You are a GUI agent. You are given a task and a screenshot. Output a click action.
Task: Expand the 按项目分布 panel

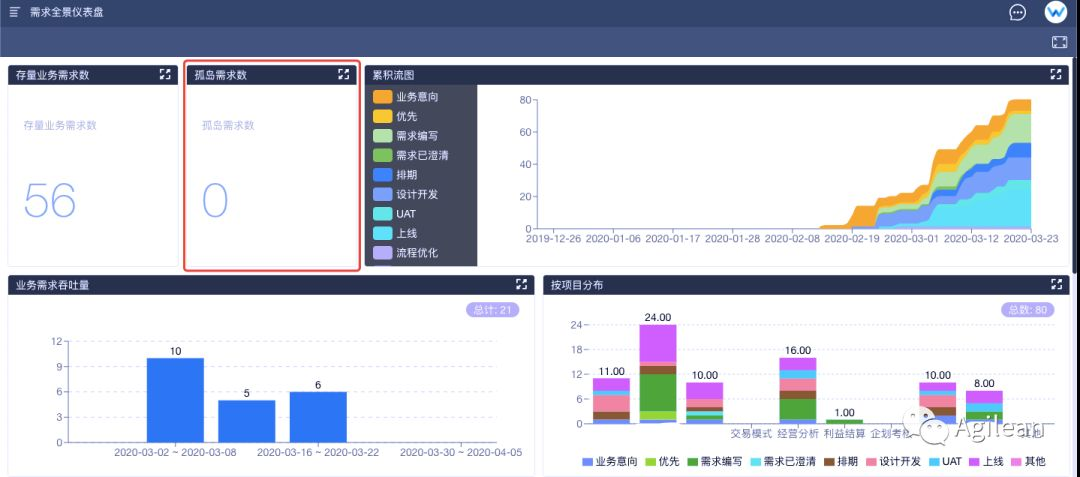click(1056, 284)
